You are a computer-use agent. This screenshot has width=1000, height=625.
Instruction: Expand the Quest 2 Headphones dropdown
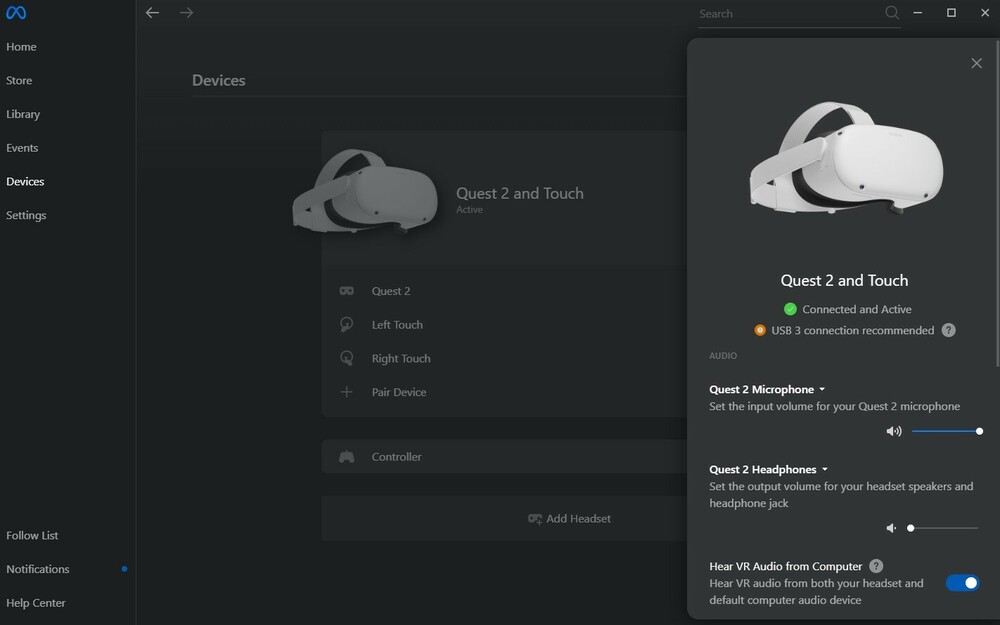(825, 469)
